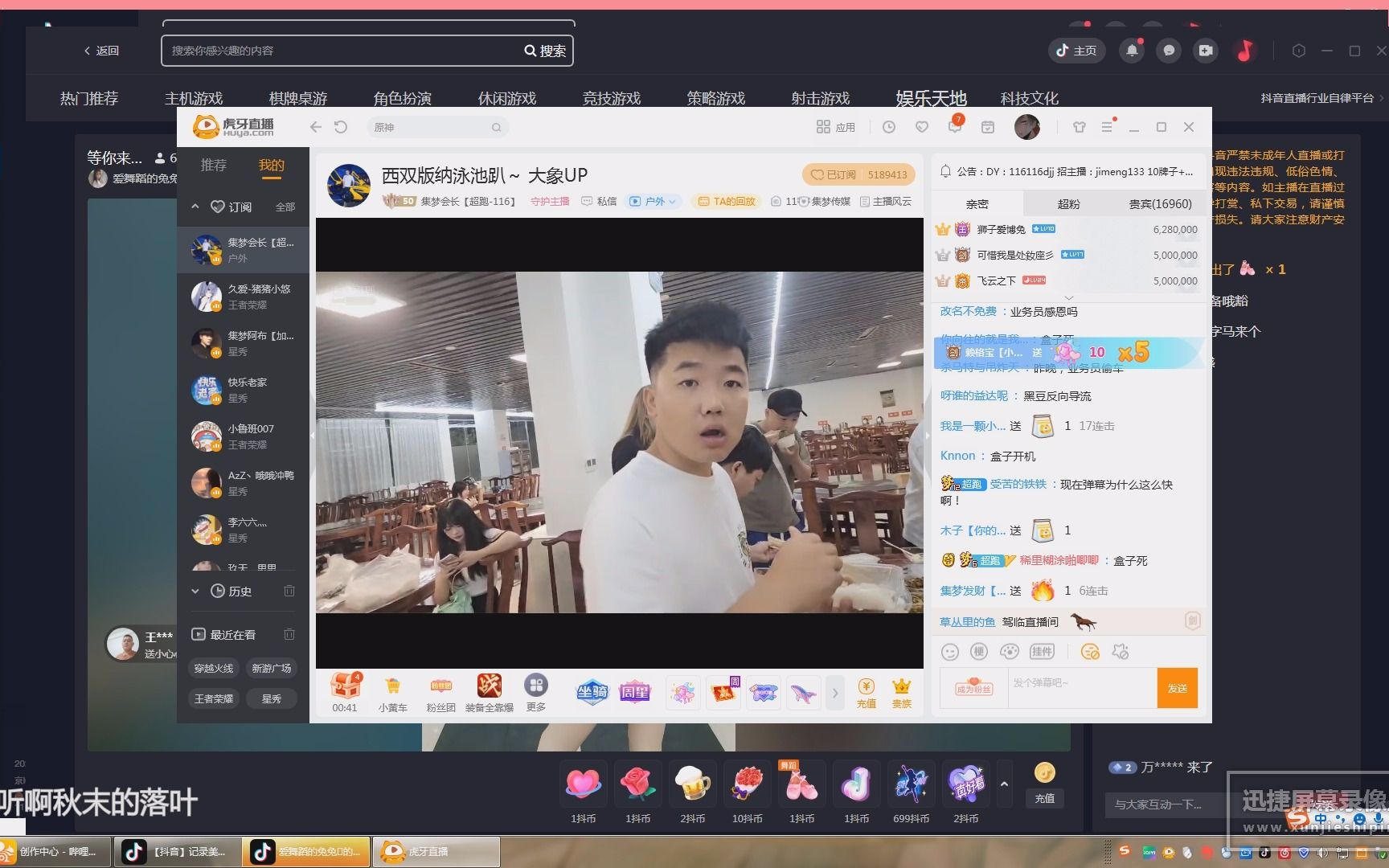Open the 装备全靠爆 game icon

click(x=489, y=692)
